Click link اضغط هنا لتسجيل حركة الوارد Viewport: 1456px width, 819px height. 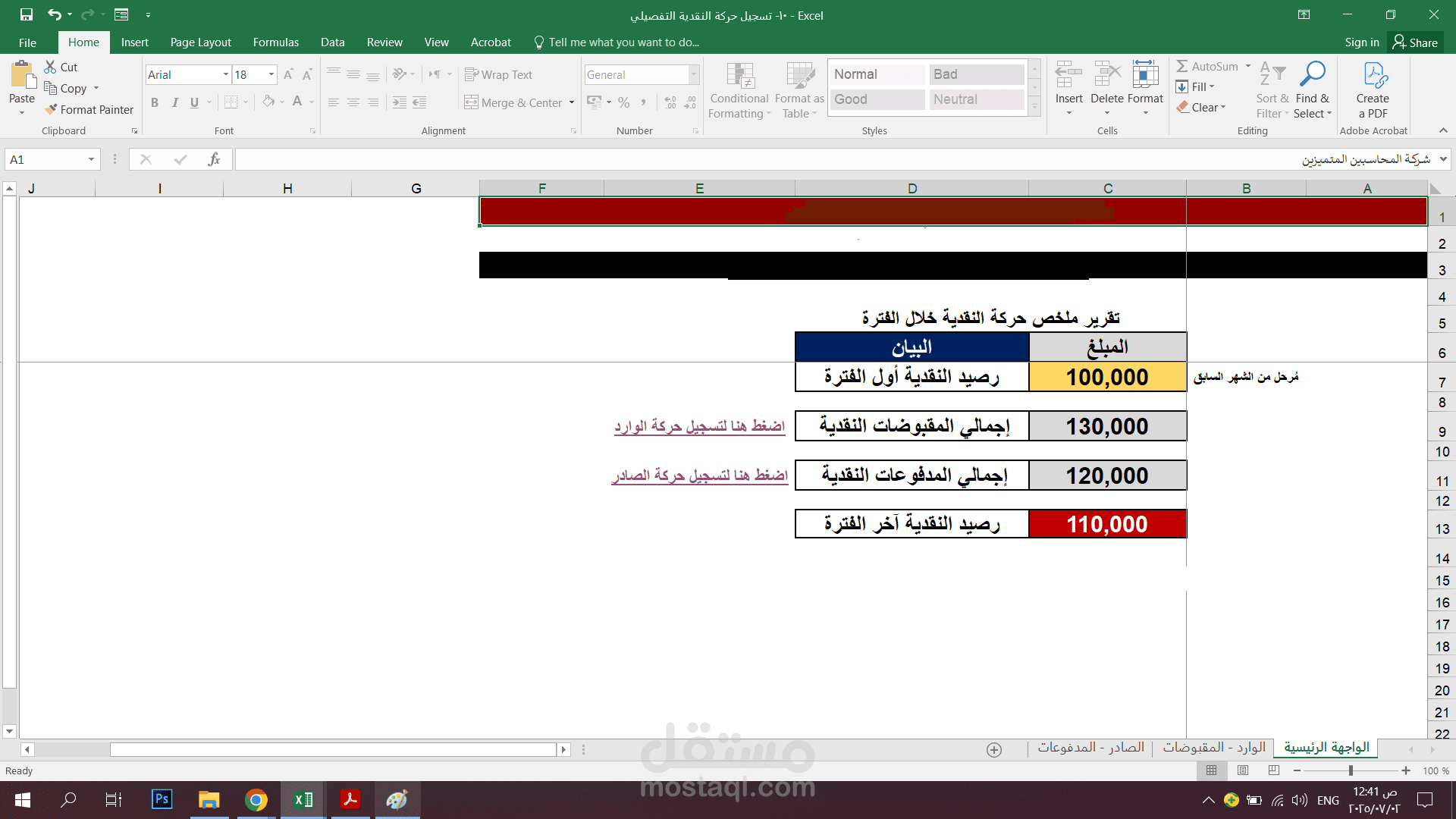pyautogui.click(x=699, y=426)
